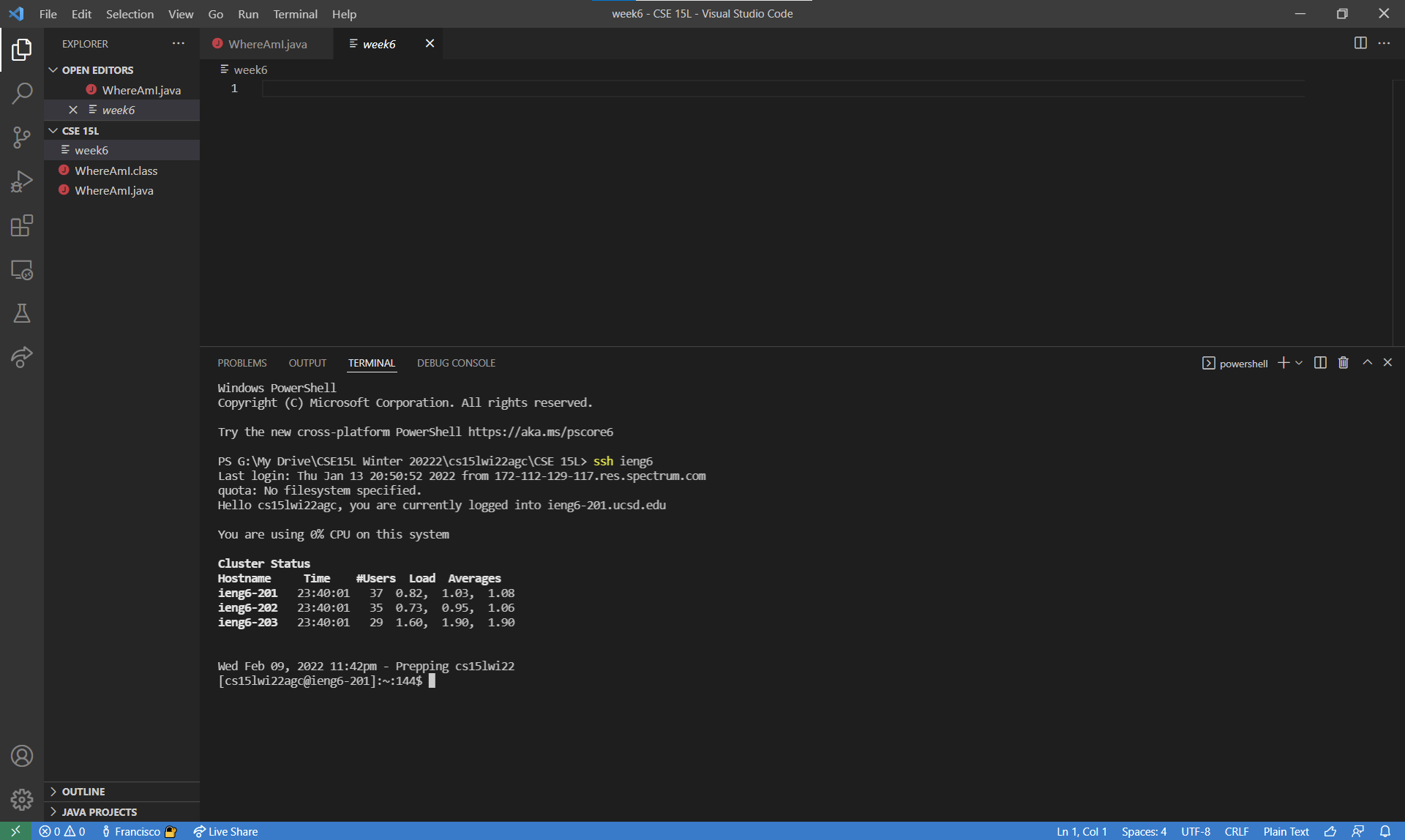Viewport: 1405px width, 840px height.
Task: Split the terminal panel
Action: [1320, 363]
